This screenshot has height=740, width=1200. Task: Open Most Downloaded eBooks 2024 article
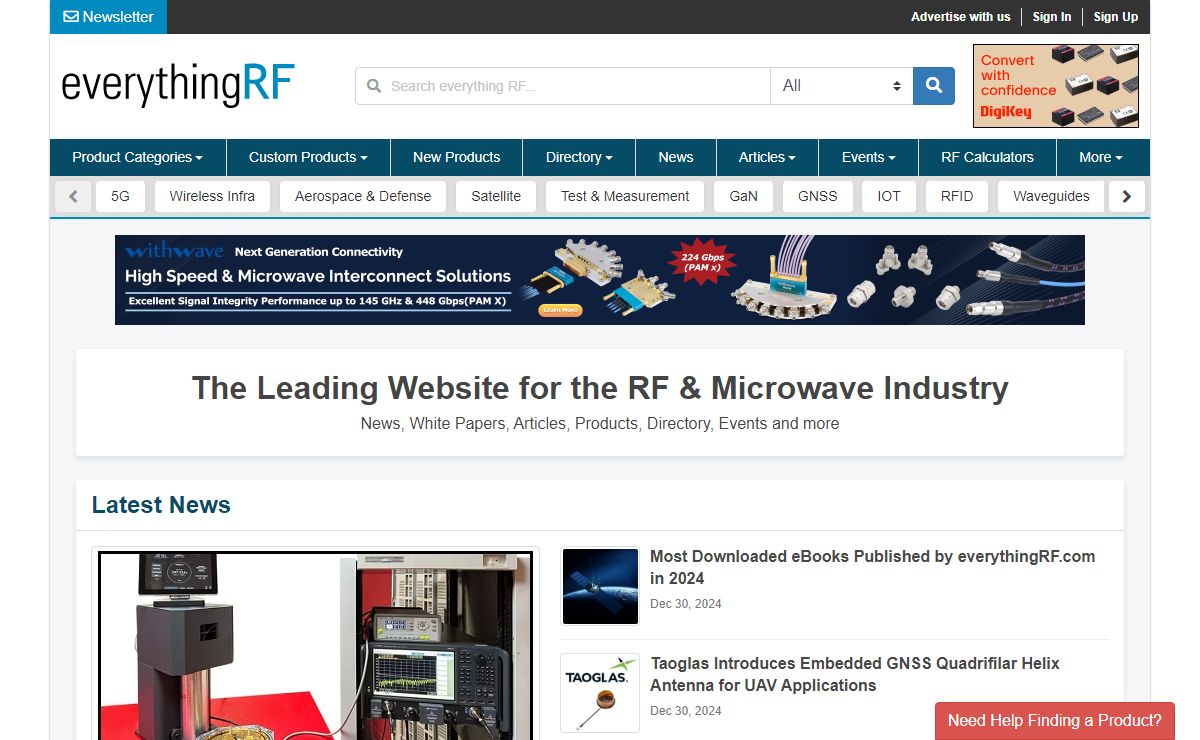coord(872,567)
